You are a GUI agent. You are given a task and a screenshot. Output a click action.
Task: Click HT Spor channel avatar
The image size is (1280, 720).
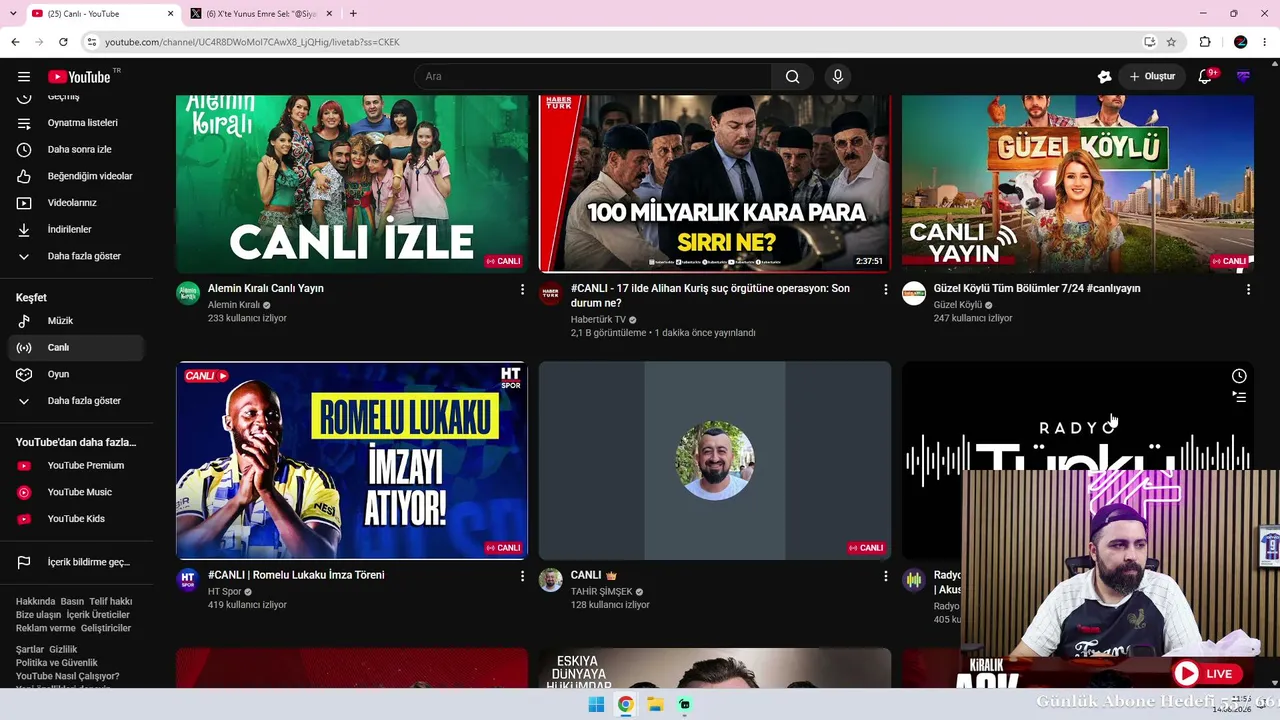click(x=188, y=580)
